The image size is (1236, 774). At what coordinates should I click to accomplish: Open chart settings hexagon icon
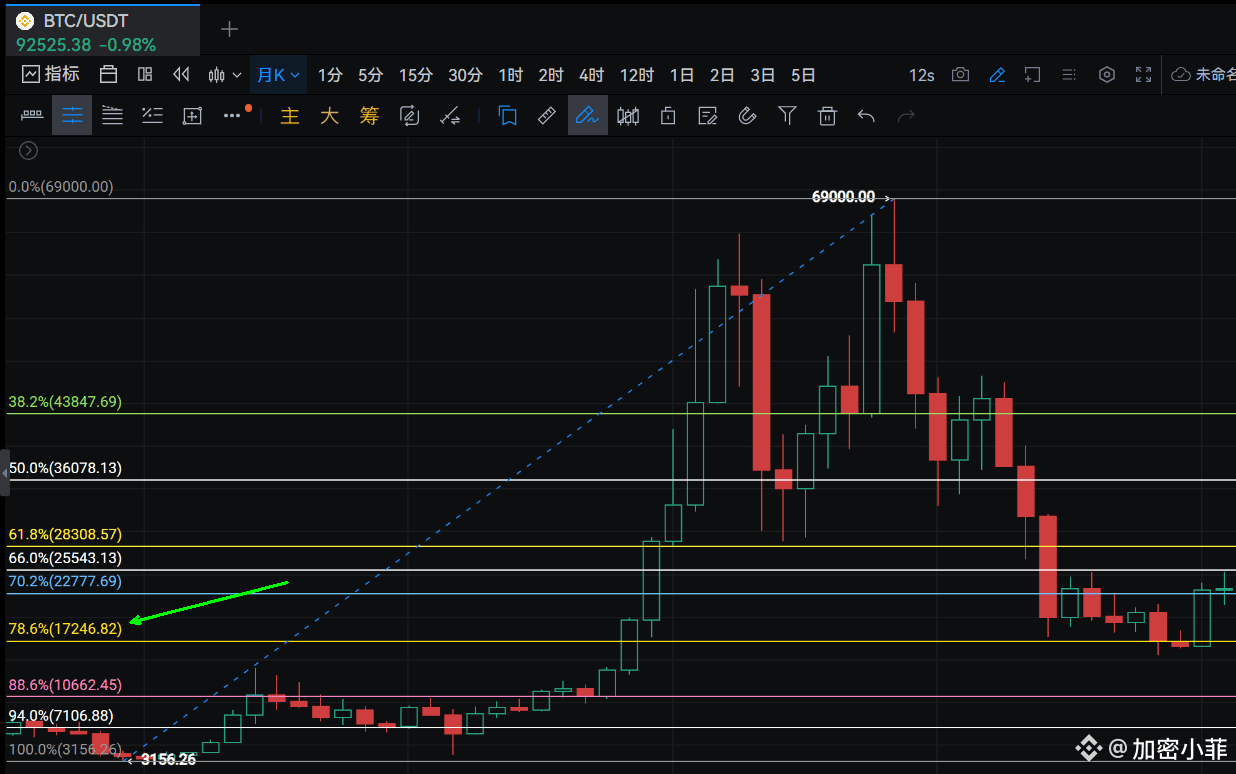(1106, 75)
